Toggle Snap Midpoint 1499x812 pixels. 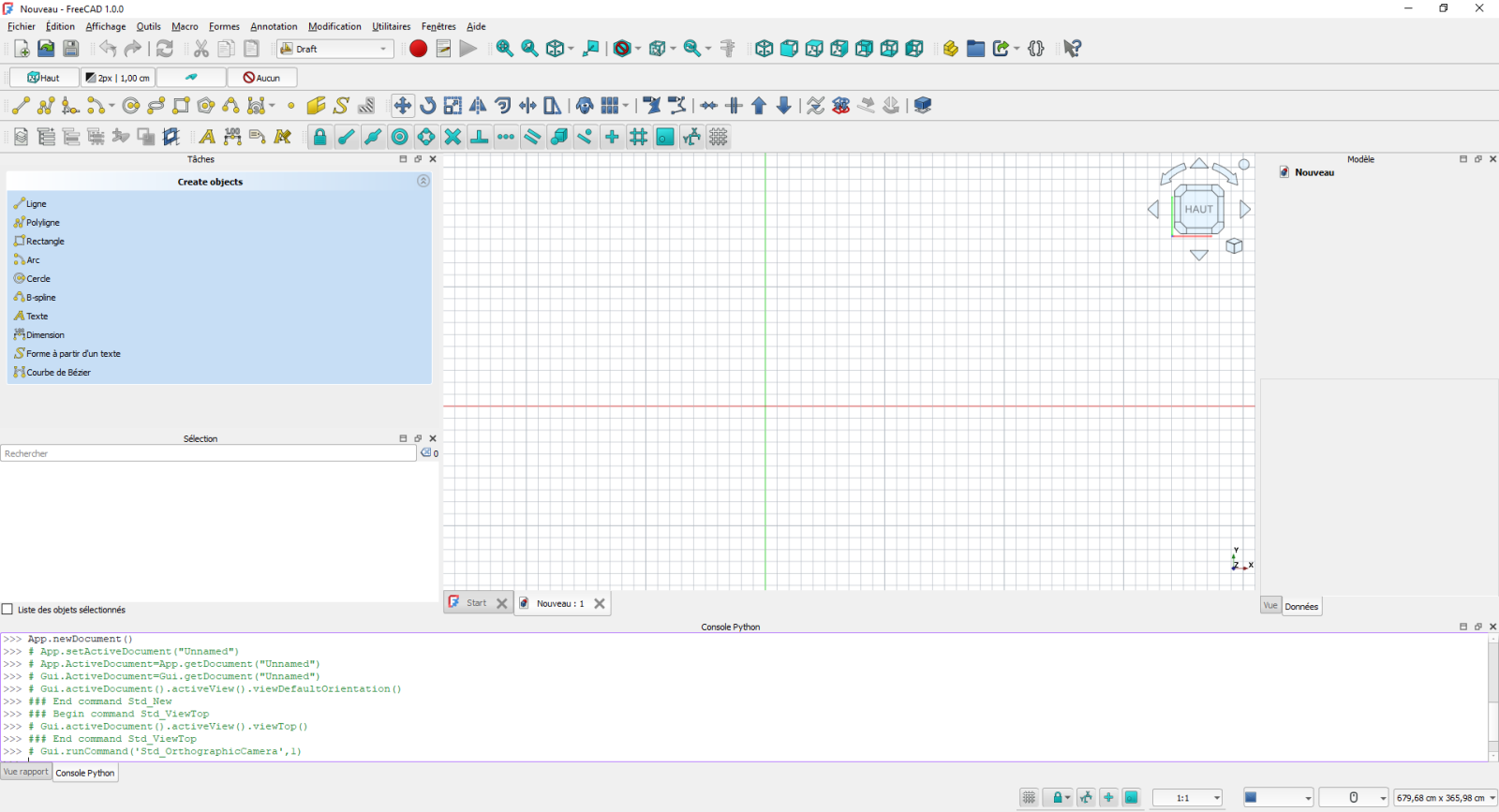tap(373, 137)
